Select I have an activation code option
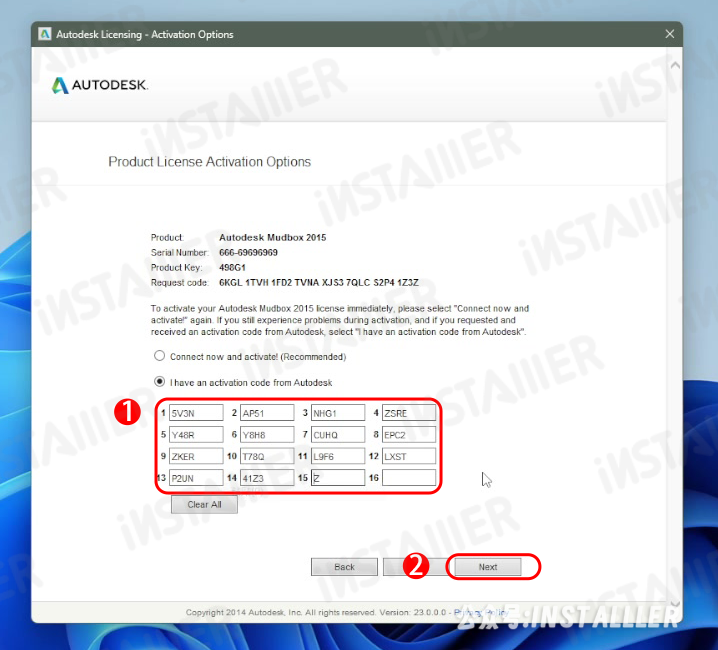Image resolution: width=718 pixels, height=650 pixels. 159,382
